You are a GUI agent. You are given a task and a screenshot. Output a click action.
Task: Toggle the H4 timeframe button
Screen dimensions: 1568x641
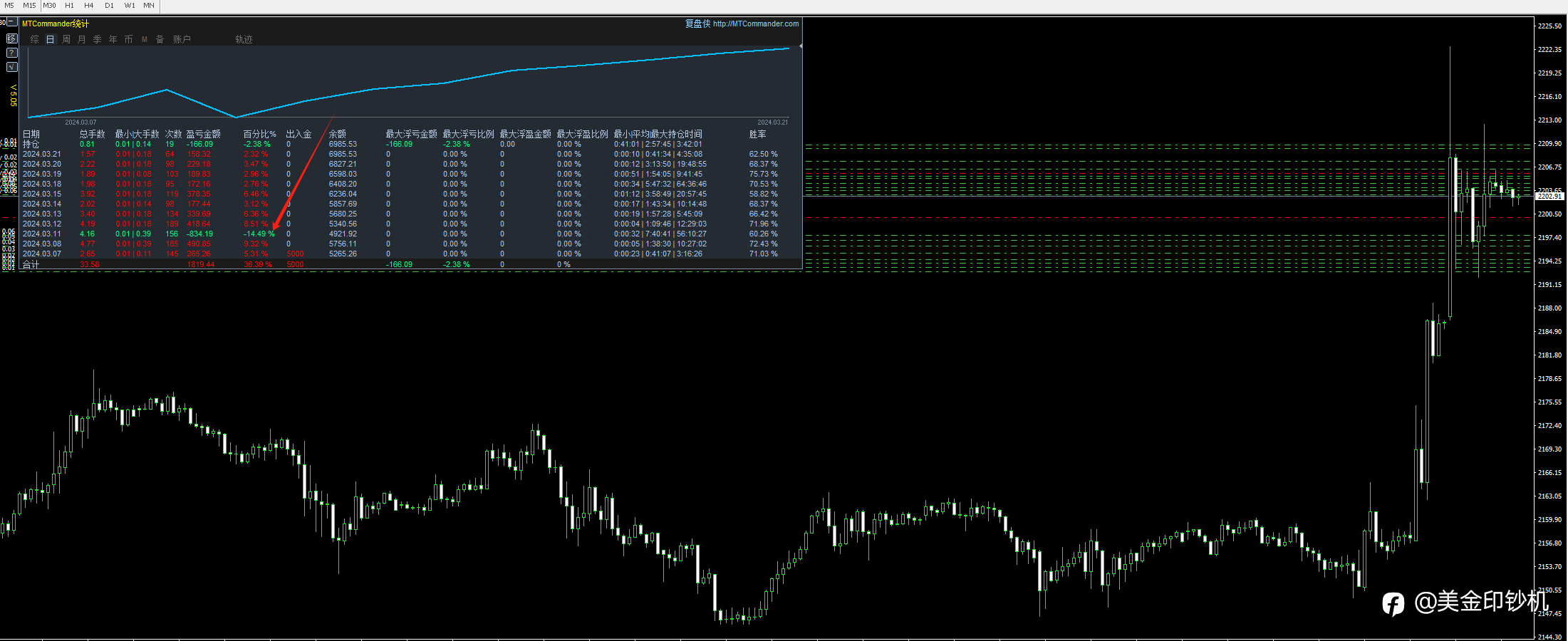coord(89,6)
